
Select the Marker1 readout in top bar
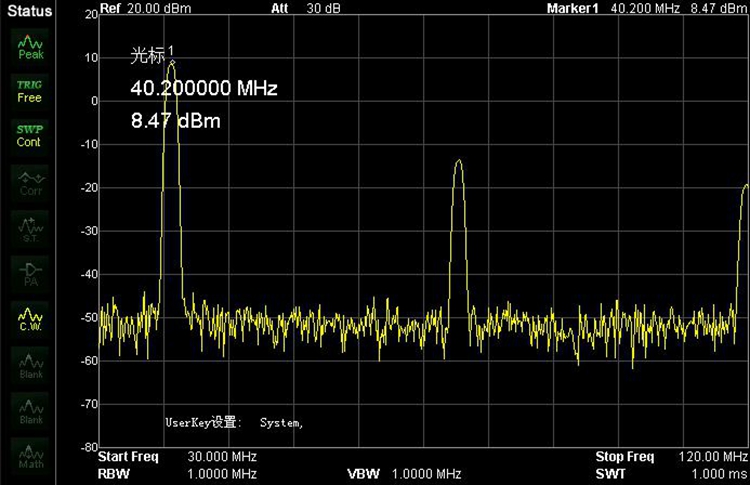[x=646, y=8]
